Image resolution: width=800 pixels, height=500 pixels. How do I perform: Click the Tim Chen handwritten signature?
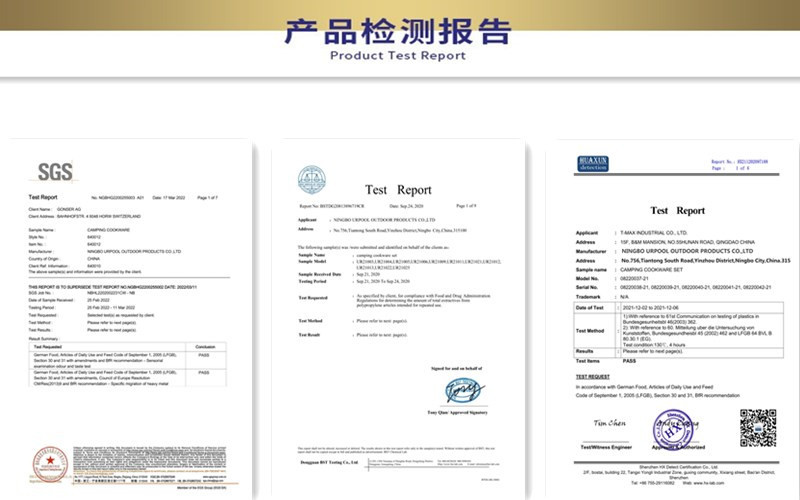click(610, 423)
